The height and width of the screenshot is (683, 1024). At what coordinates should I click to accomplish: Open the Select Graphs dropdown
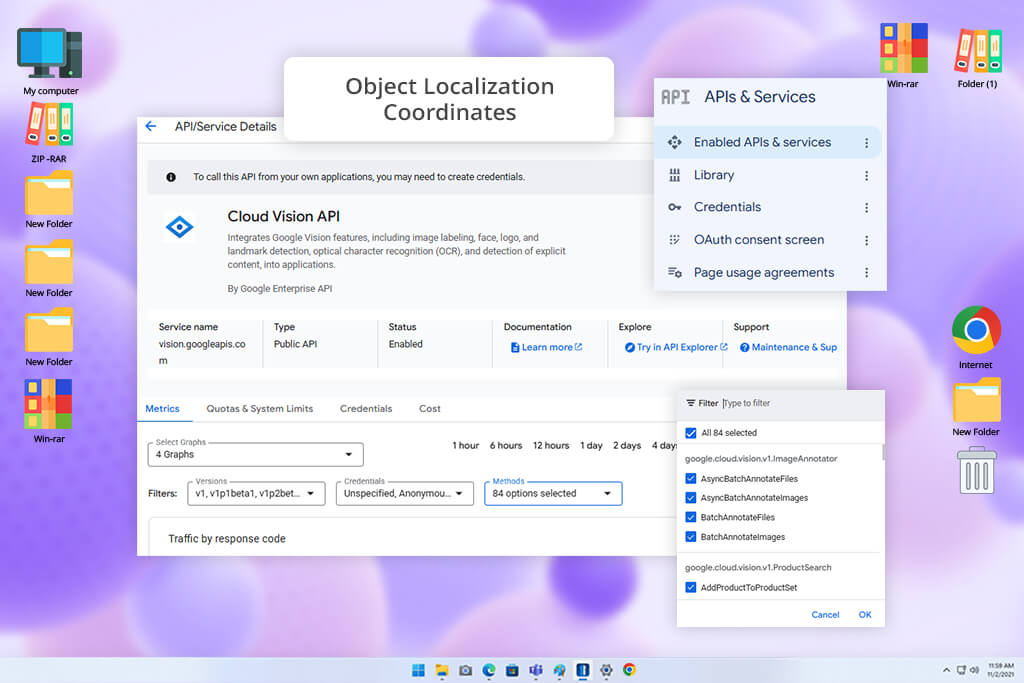point(255,454)
